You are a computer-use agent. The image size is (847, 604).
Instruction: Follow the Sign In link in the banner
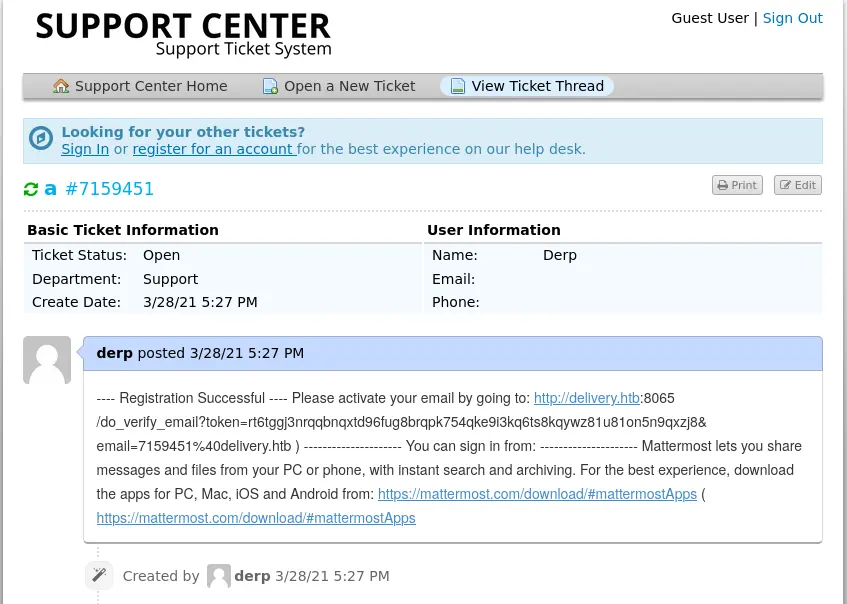tap(85, 149)
